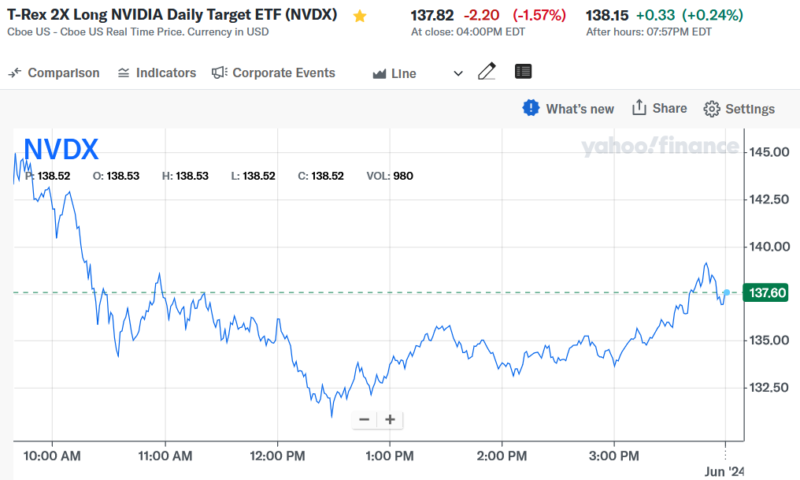Screen dimensions: 800x480
Task: Click the yellow watchlist star icon
Action: tap(360, 16)
